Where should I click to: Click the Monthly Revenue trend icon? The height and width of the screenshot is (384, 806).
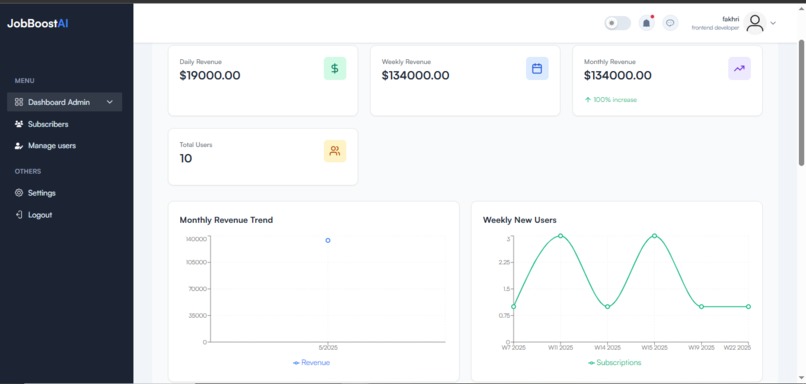tap(739, 68)
